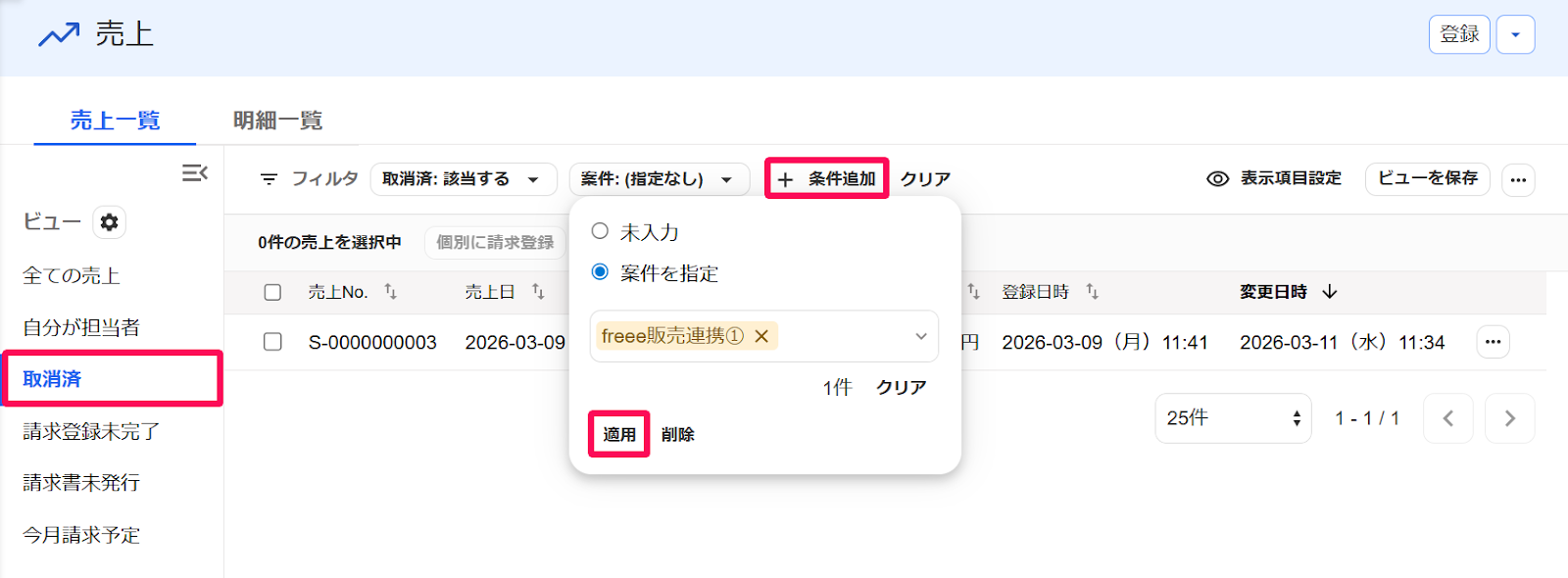Switch to the 売上一覧 tab
This screenshot has width=1568, height=578.
point(115,120)
